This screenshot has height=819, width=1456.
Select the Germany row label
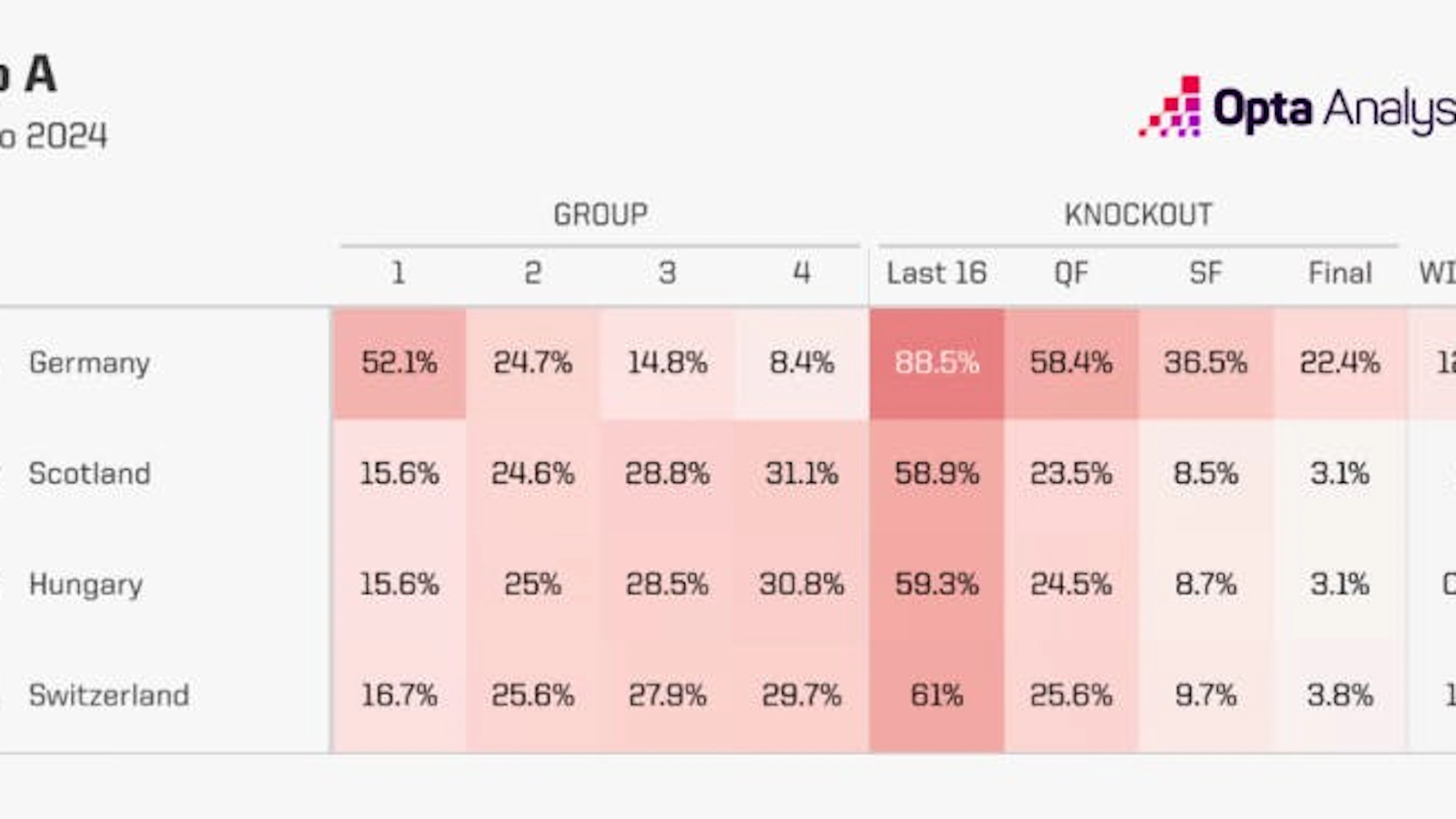[x=89, y=363]
